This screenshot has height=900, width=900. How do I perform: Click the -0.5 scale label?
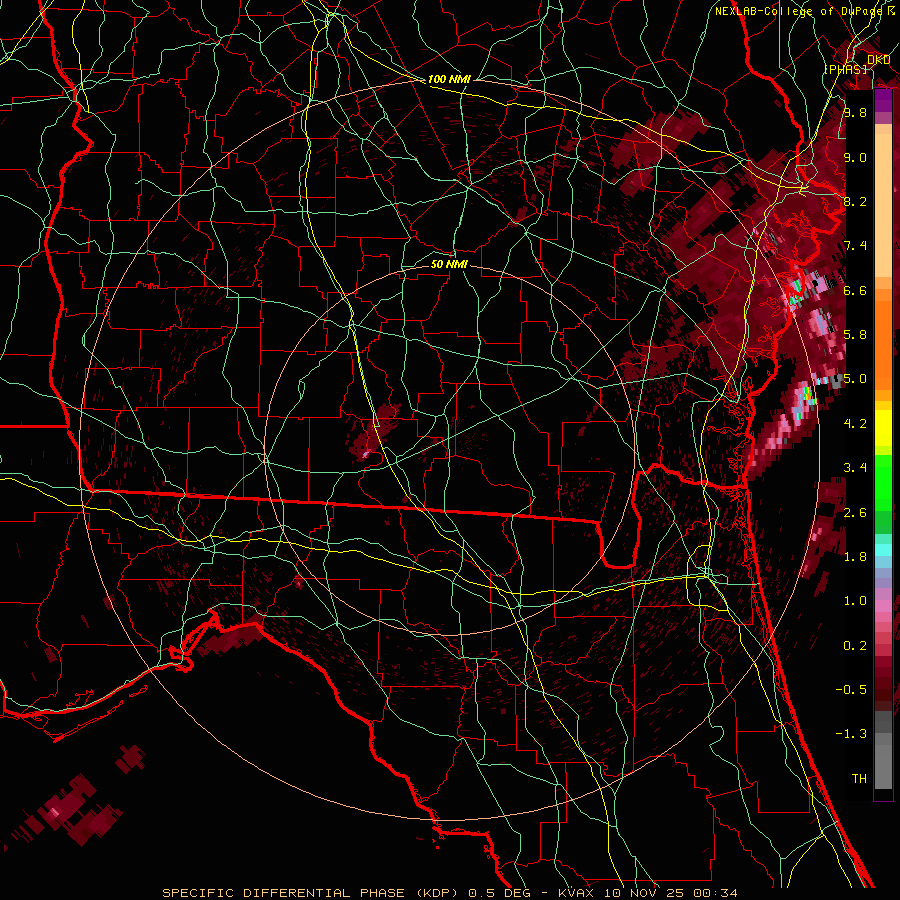tap(851, 690)
